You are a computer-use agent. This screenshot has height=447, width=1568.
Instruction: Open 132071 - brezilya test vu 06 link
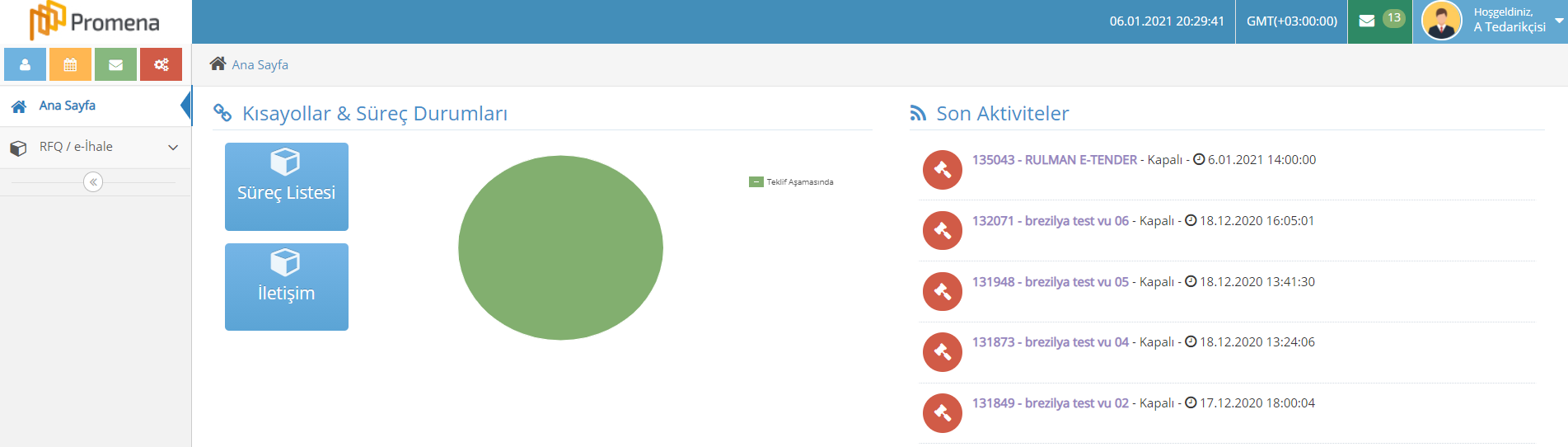tap(1051, 221)
